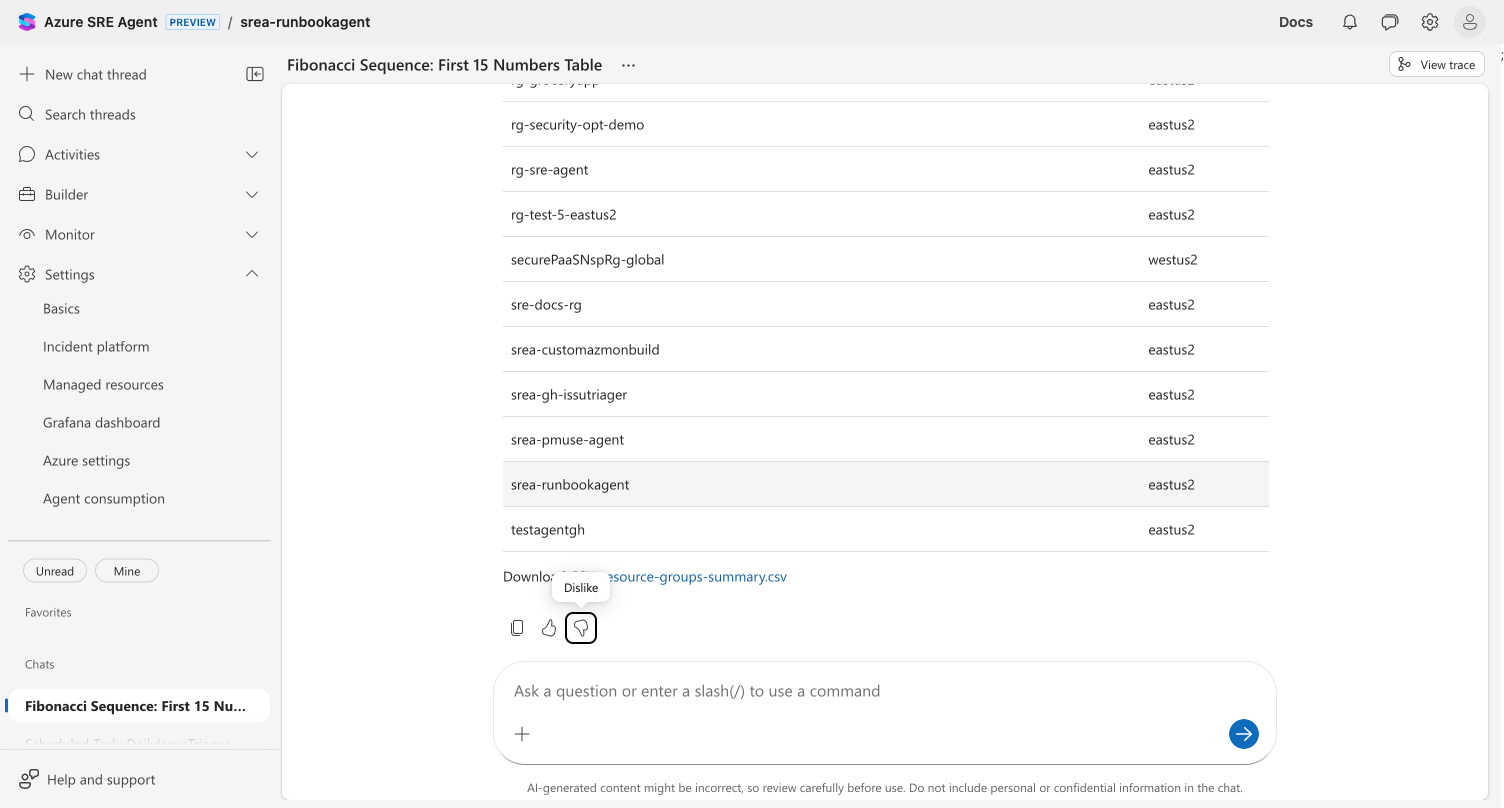Click the Favorites section label
The width and height of the screenshot is (1504, 808).
tap(48, 612)
